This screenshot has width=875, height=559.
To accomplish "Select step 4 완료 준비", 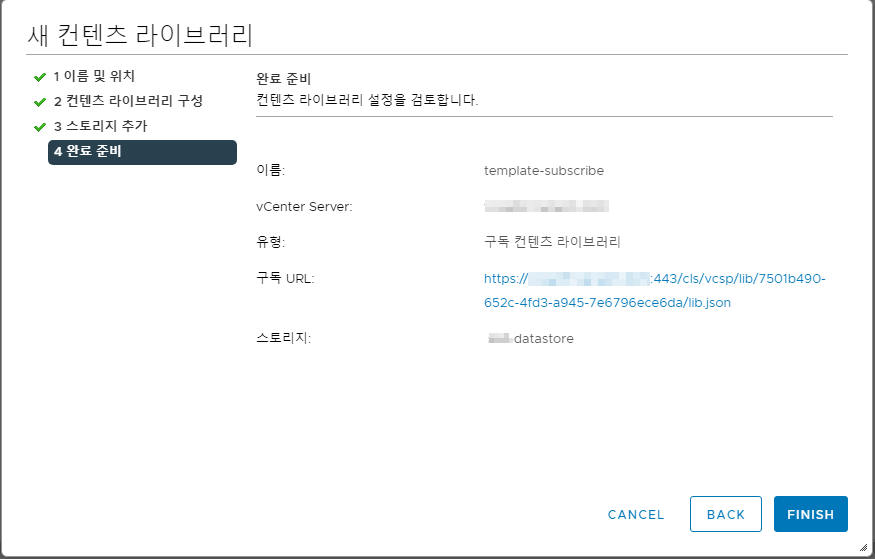I will 142,152.
